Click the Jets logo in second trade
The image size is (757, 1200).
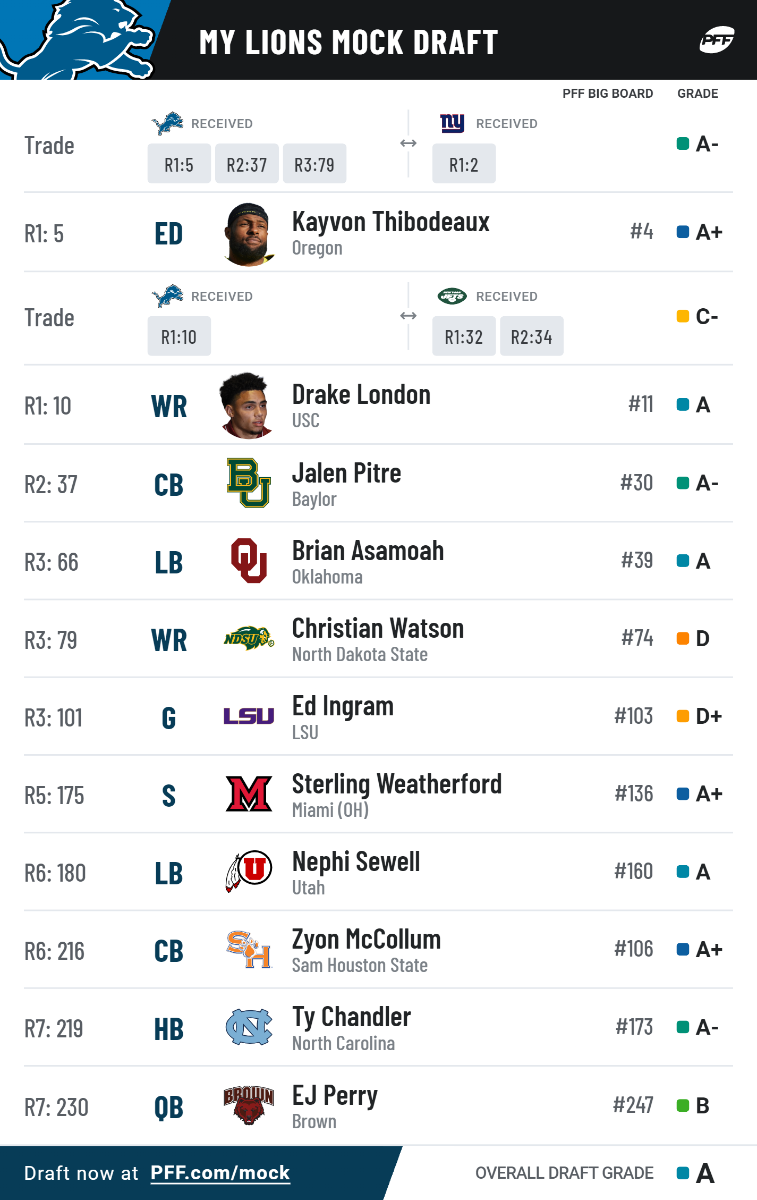tap(452, 296)
